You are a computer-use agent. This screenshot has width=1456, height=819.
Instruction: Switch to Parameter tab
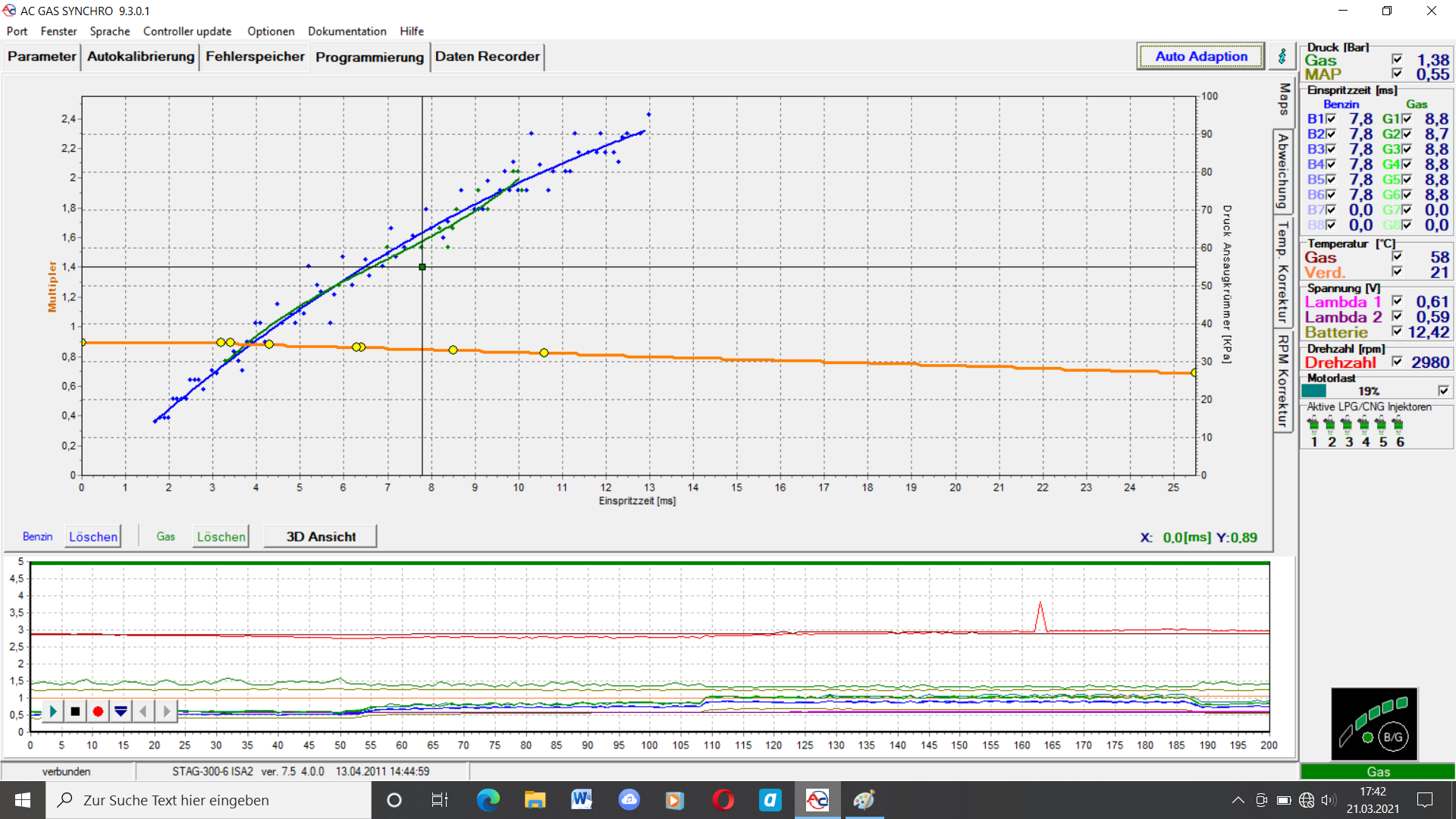tap(42, 57)
